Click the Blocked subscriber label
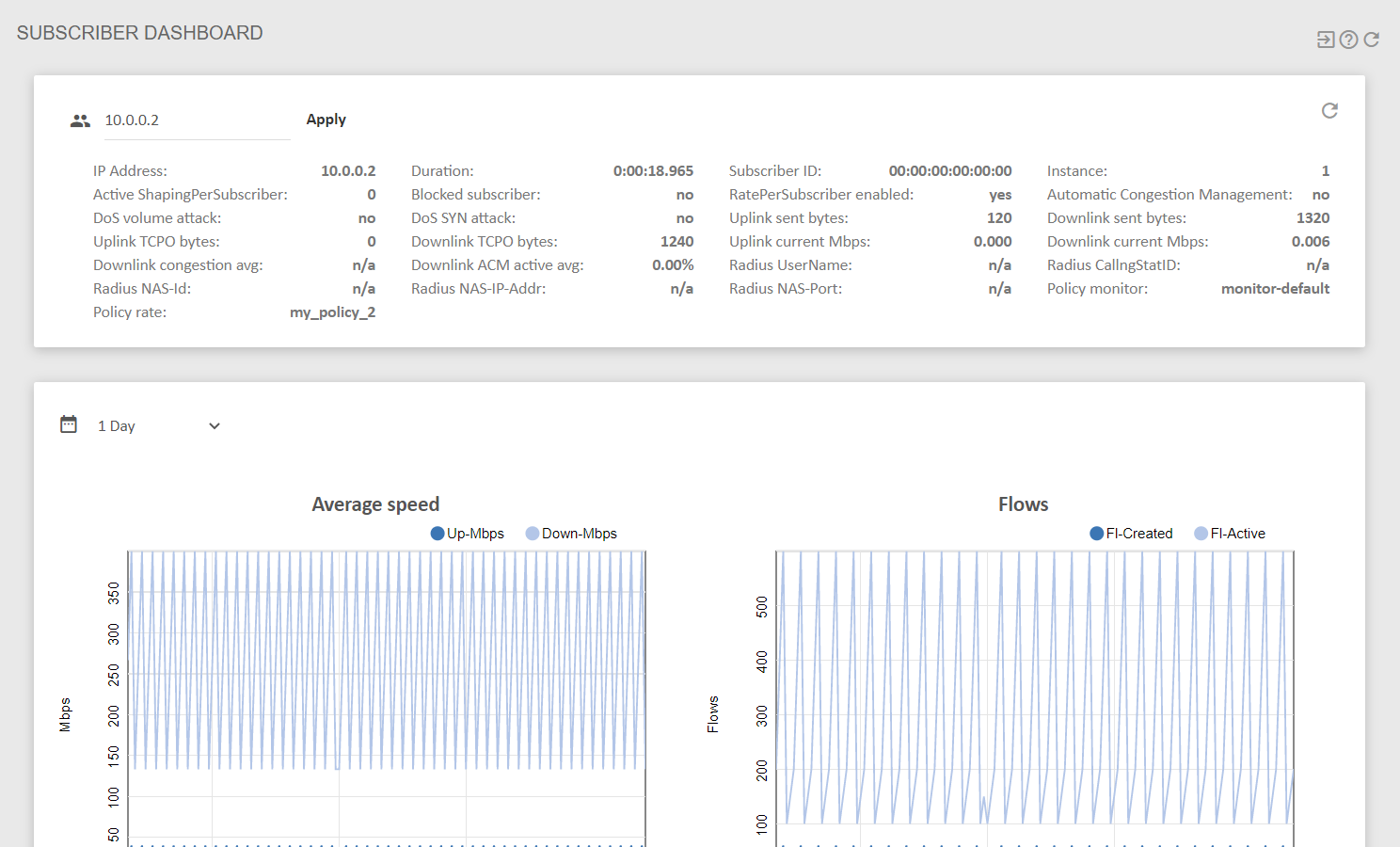 [476, 195]
